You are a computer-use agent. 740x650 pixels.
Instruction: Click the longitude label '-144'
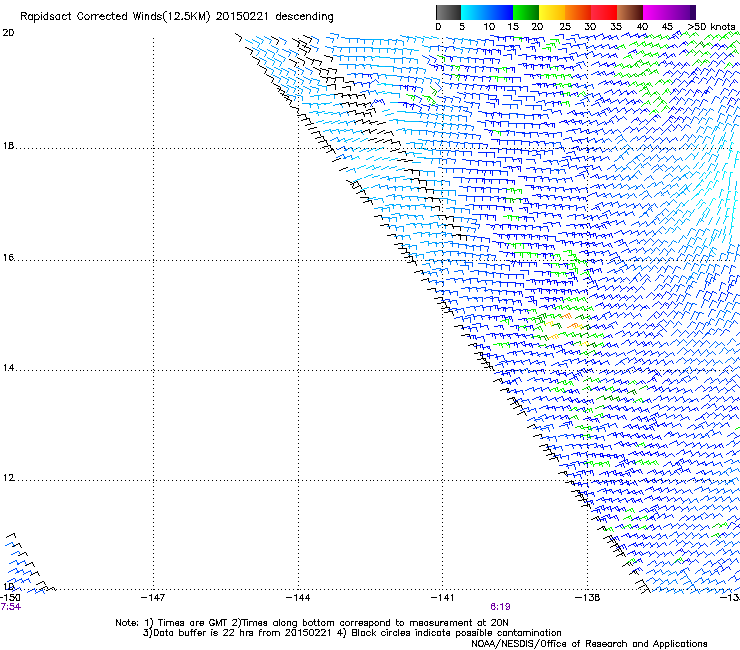point(298,598)
